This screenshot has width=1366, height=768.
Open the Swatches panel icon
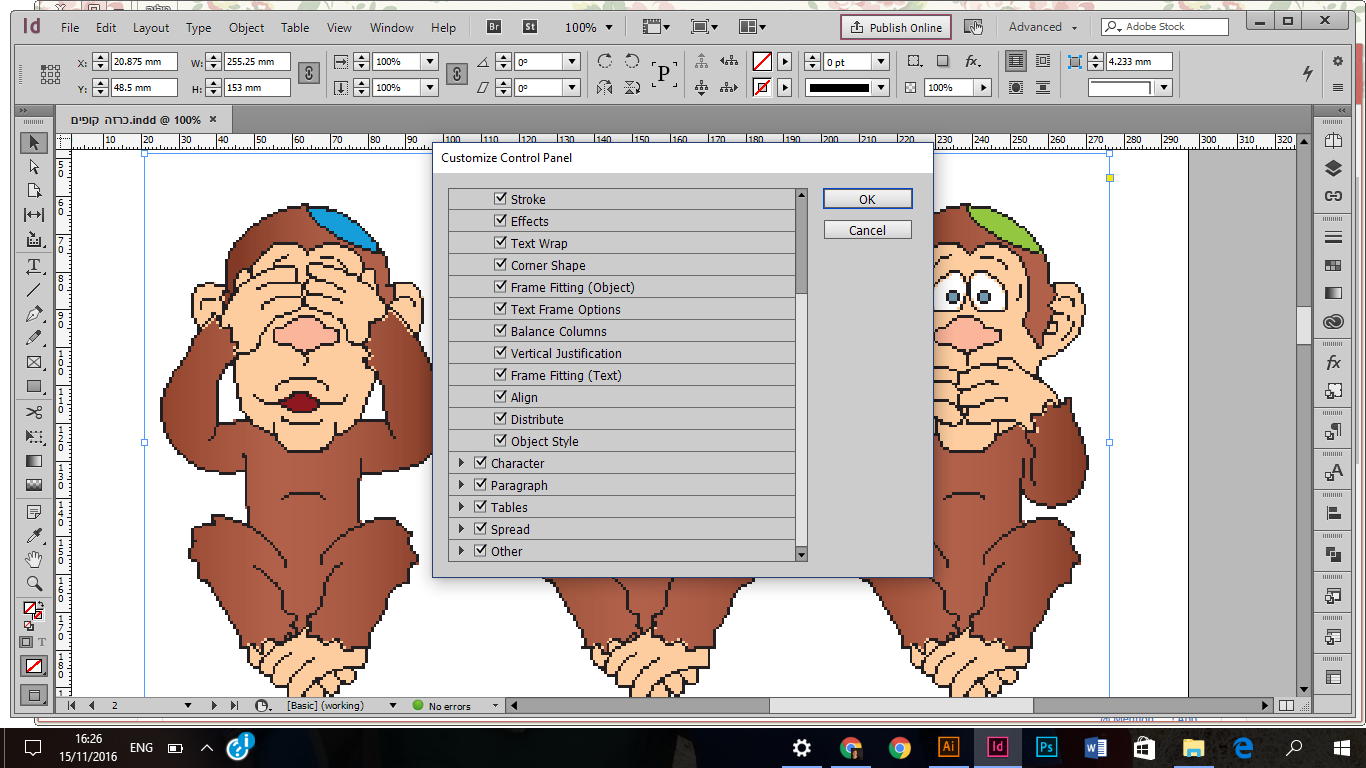1333,266
